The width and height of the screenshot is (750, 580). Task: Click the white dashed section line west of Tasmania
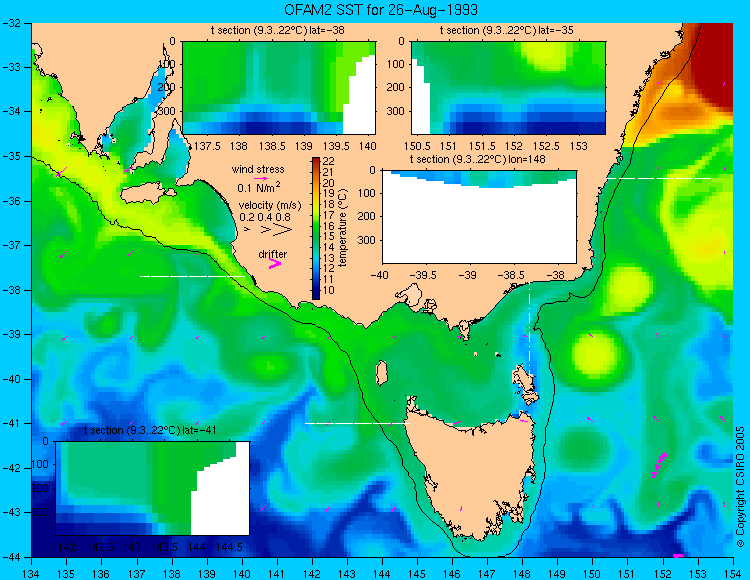pos(357,423)
